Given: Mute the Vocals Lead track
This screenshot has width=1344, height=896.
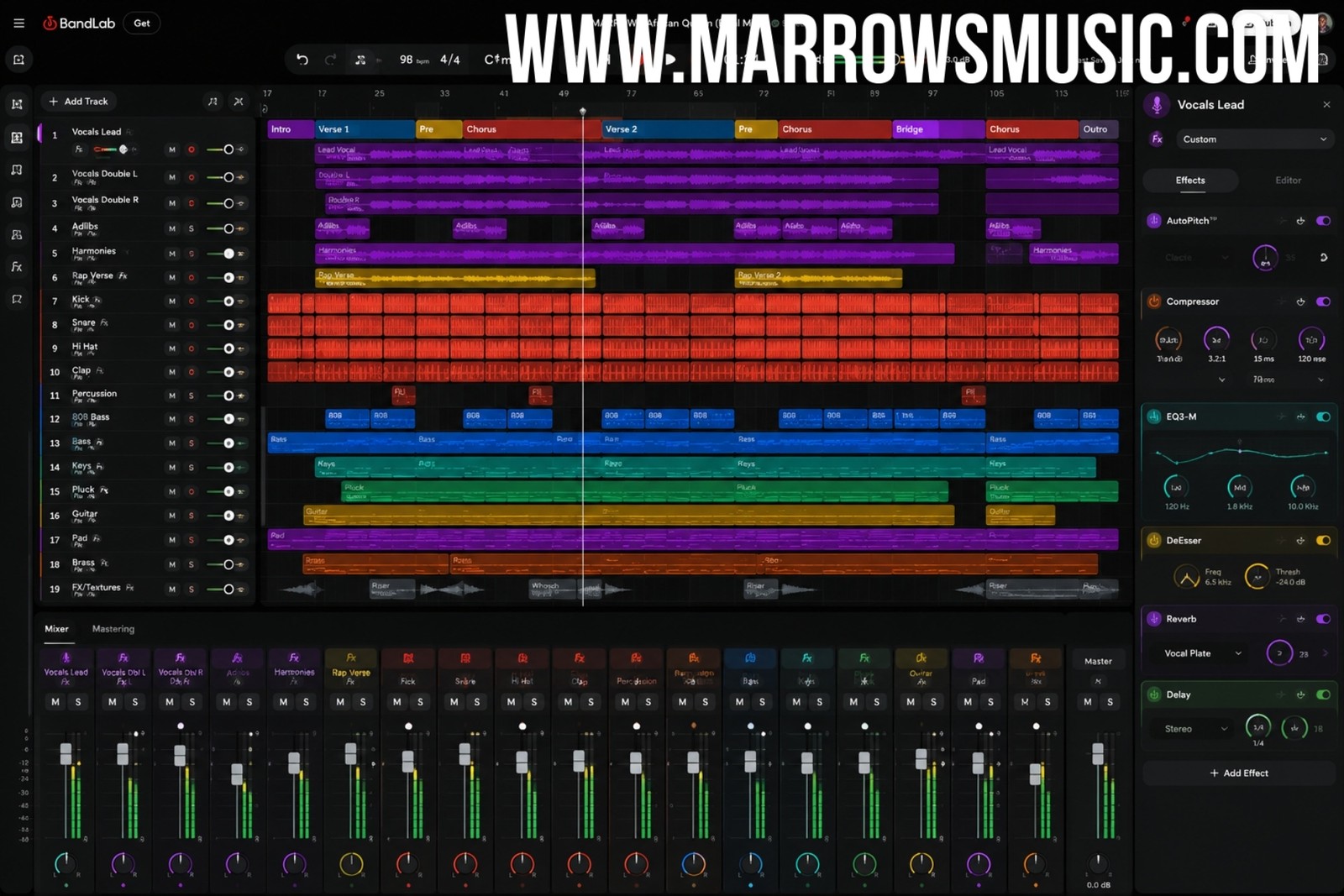Looking at the screenshot, I should tap(172, 149).
